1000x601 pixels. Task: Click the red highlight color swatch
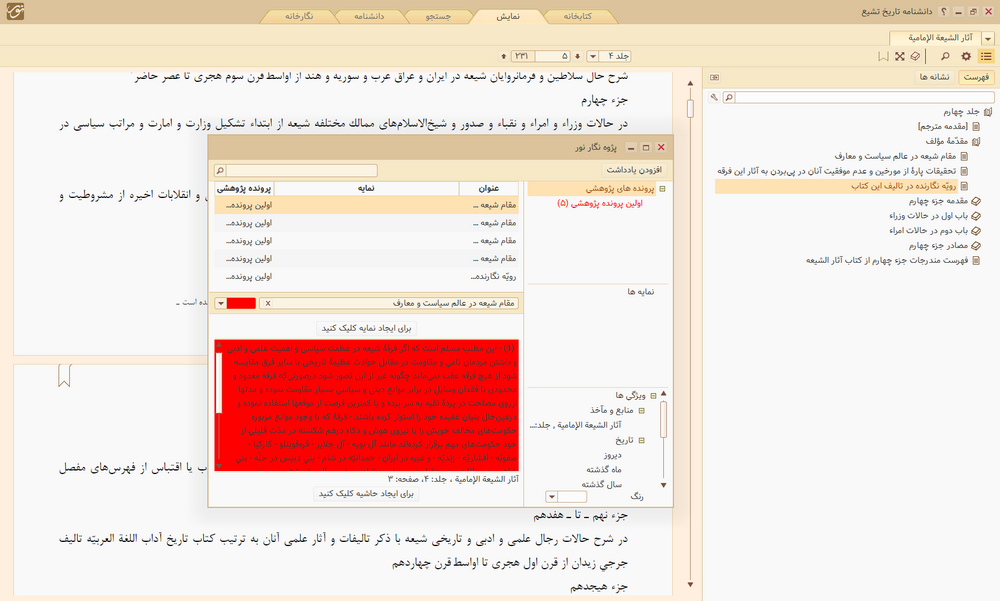[241, 303]
